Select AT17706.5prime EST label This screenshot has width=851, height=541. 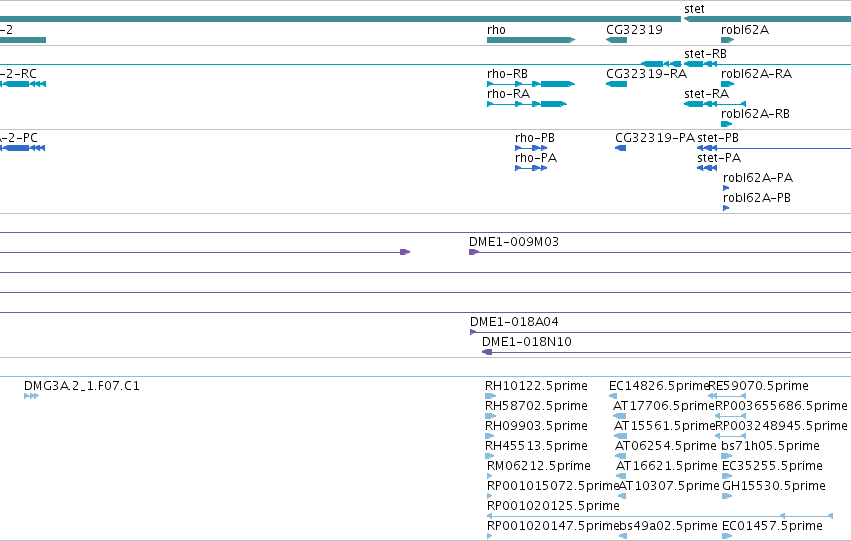pos(664,406)
